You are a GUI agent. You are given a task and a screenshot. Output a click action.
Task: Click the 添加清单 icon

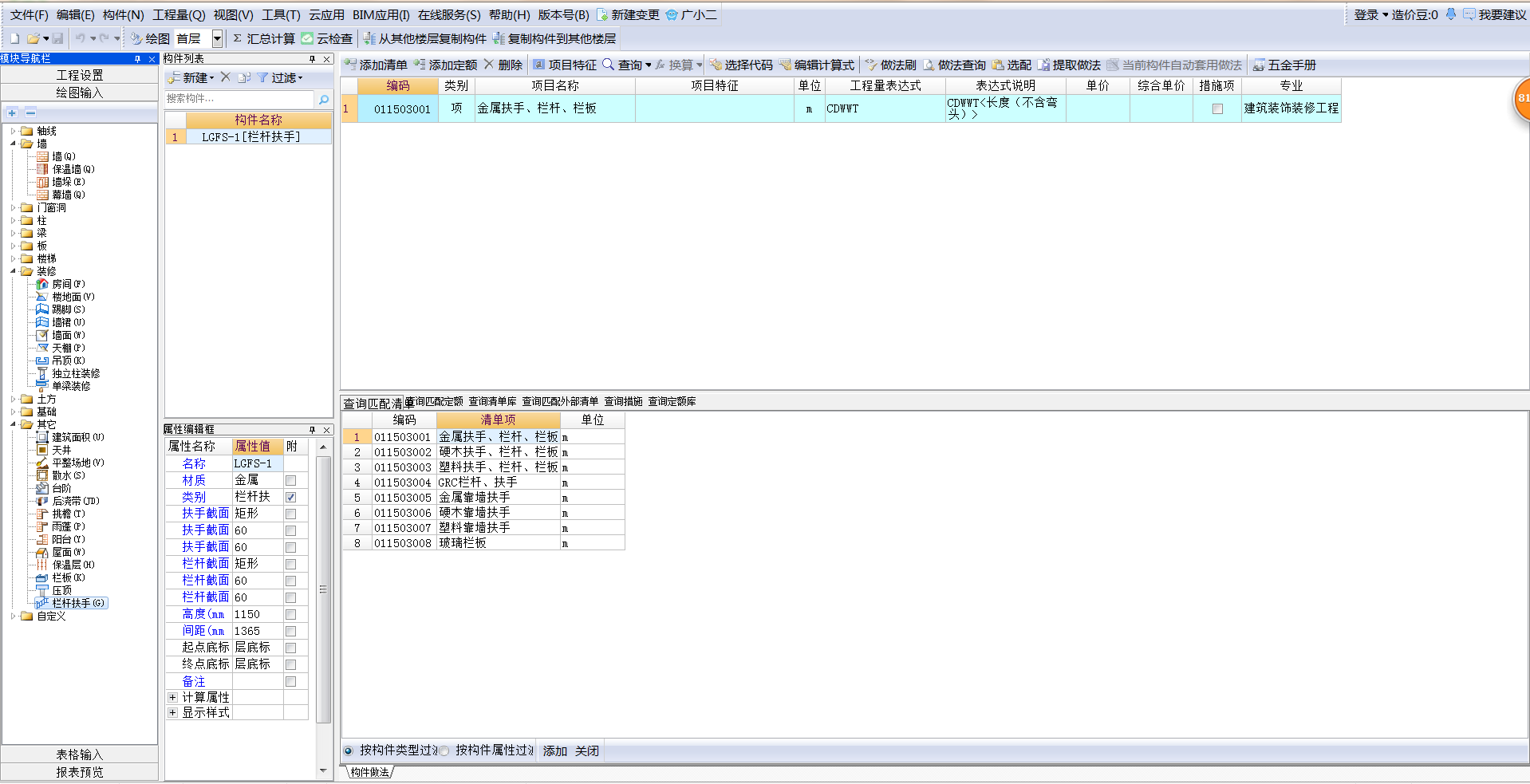350,65
